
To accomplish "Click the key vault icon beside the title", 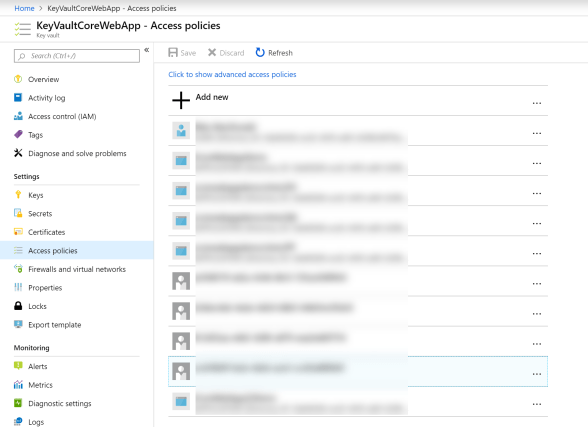I will pyautogui.click(x=22, y=29).
